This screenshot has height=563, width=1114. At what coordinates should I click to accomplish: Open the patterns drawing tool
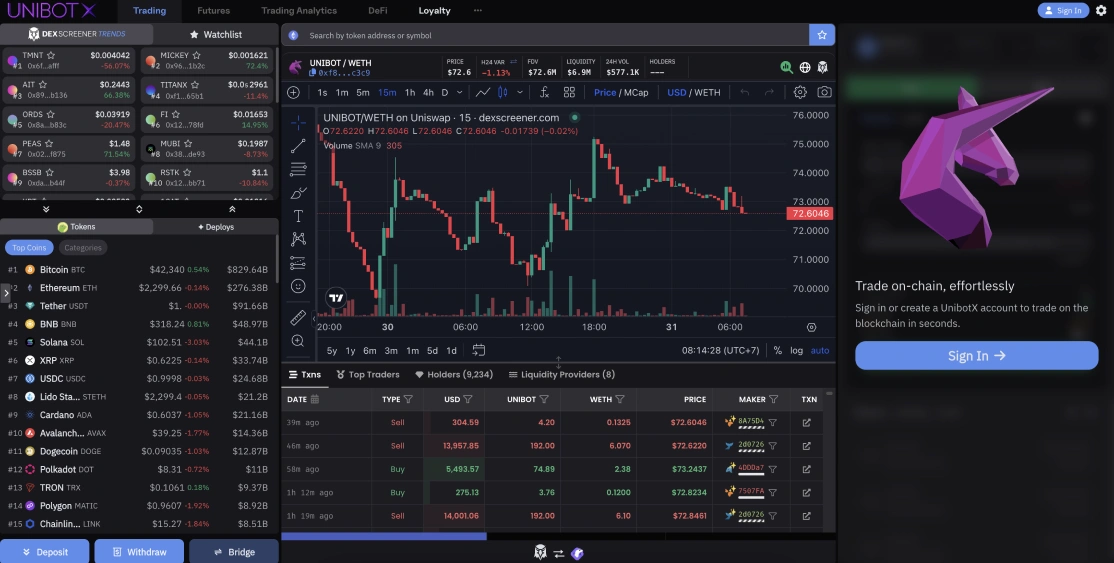coord(298,240)
